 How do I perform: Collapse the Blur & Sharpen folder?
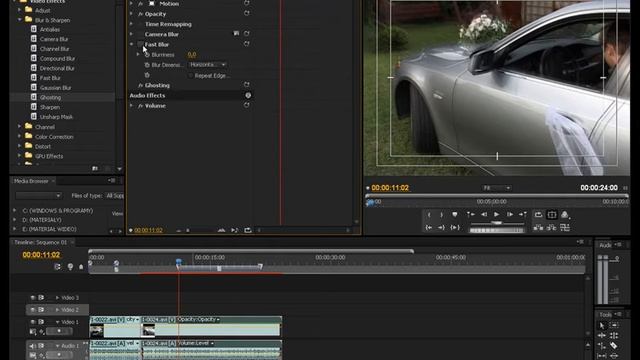click(19, 20)
